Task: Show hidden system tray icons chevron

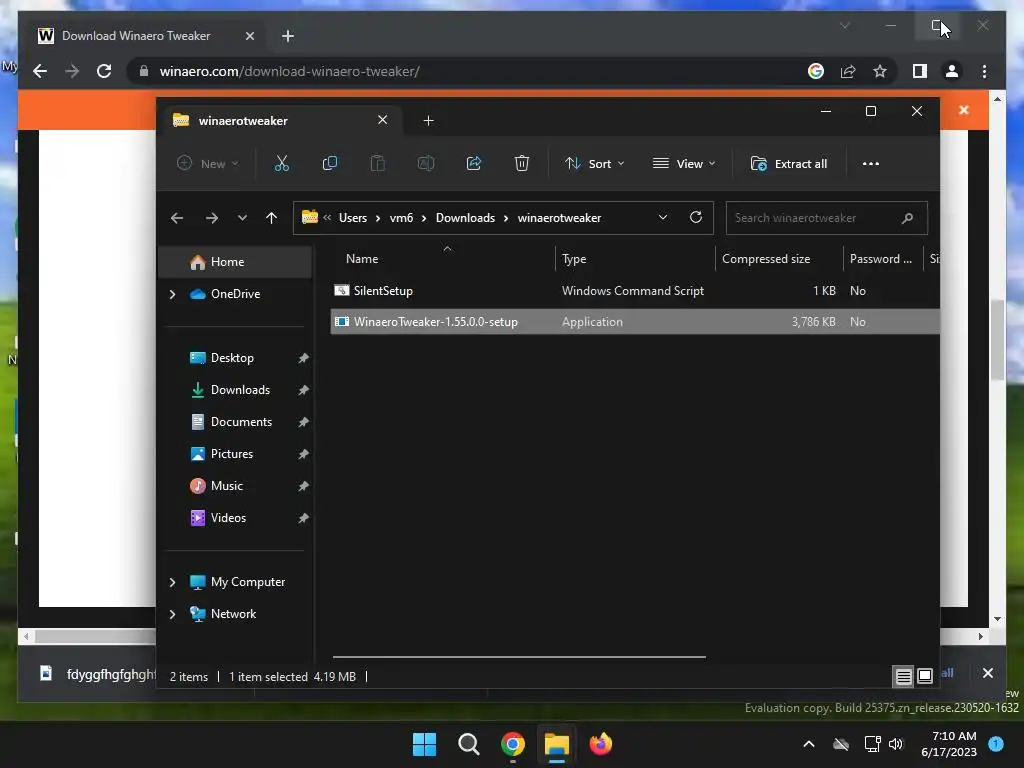Action: tap(808, 744)
